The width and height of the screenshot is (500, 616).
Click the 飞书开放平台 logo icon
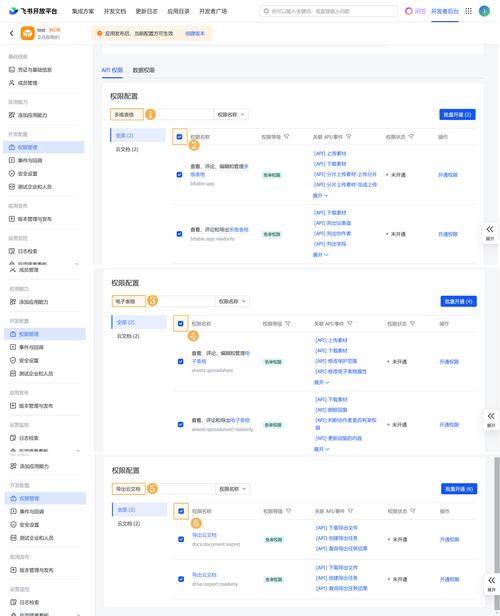coord(13,11)
